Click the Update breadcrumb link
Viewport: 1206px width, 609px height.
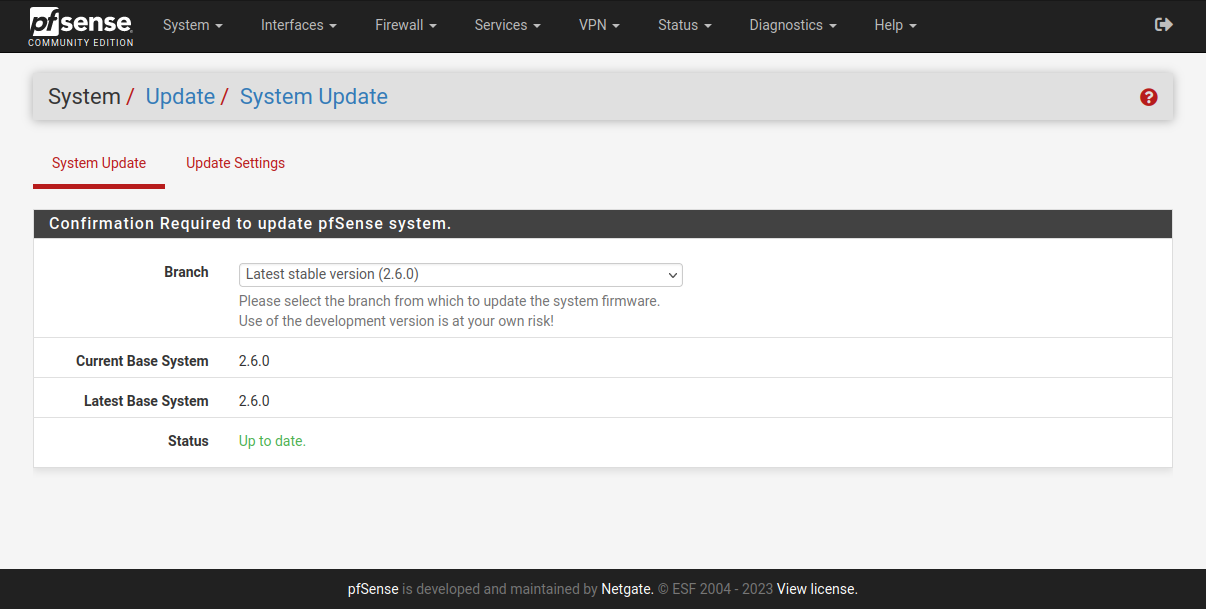180,97
